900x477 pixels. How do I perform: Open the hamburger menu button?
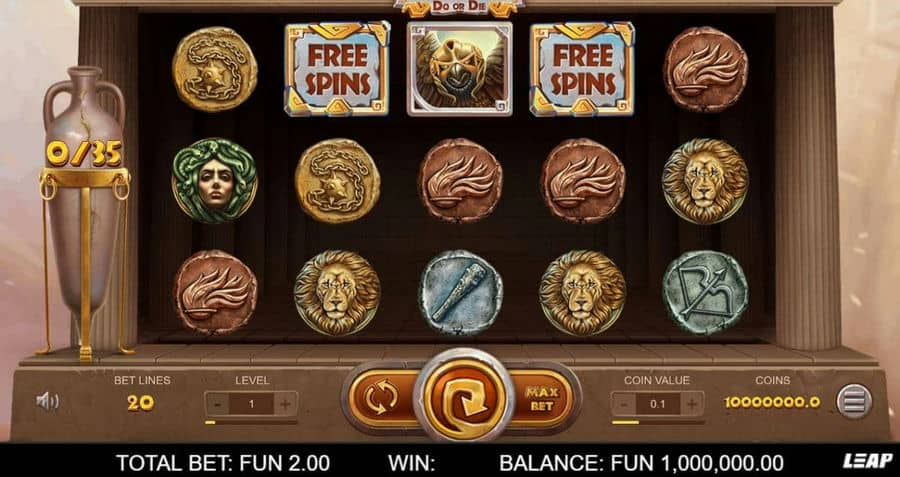point(854,401)
